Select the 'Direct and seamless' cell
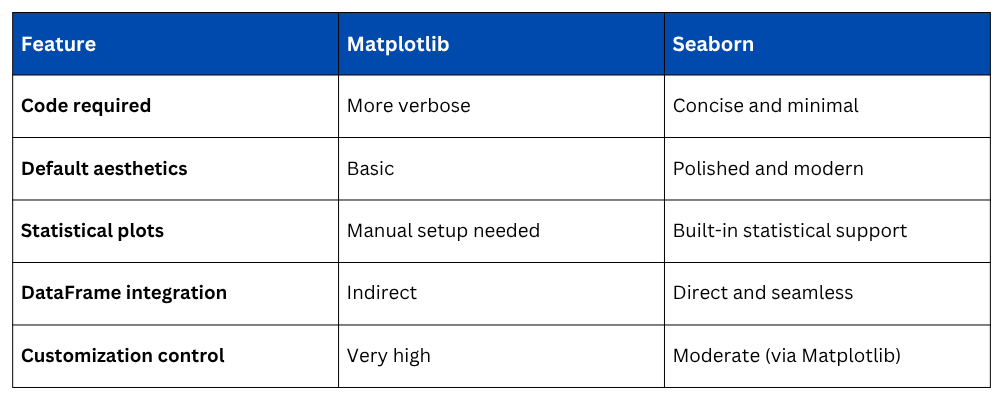The height and width of the screenshot is (400, 1000). tap(763, 293)
